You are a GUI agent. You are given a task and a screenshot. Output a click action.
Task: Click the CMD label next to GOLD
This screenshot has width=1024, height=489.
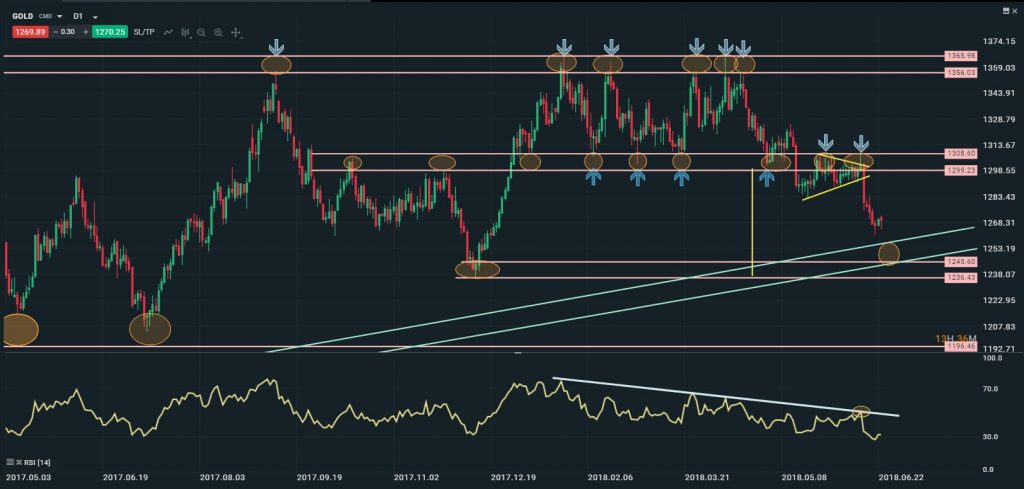pos(45,16)
